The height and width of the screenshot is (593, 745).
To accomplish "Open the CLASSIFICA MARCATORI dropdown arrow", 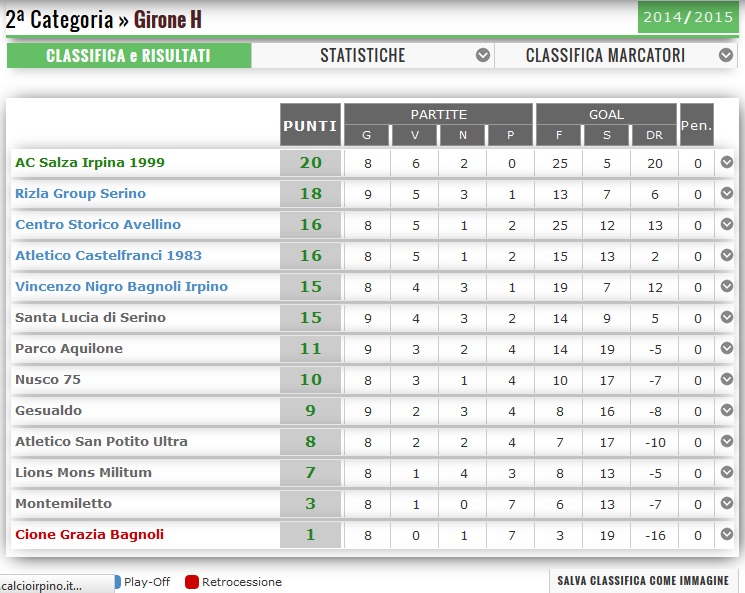I will coord(727,56).
